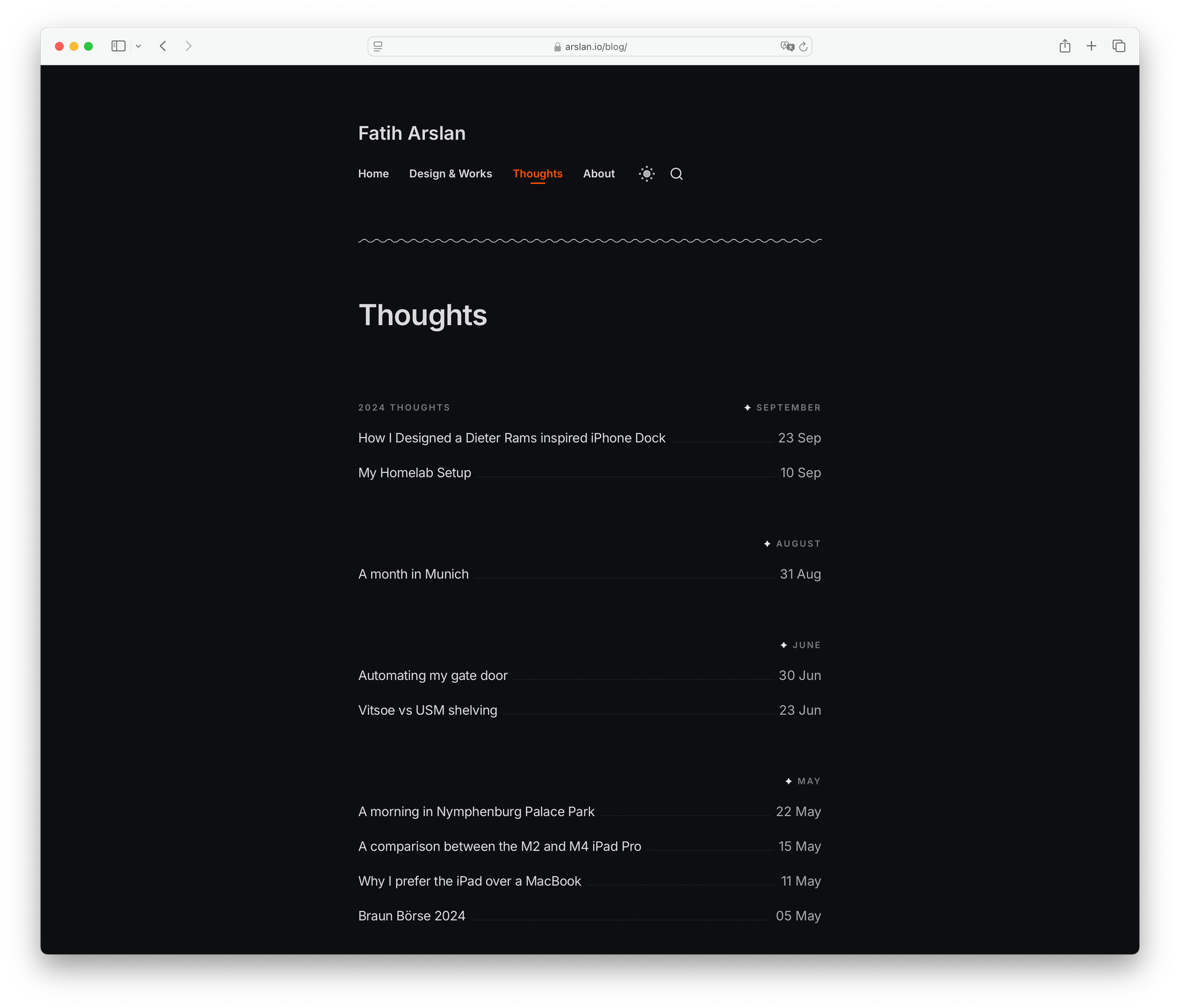Read the A month in Munich post
The image size is (1180, 1008).
tap(413, 574)
